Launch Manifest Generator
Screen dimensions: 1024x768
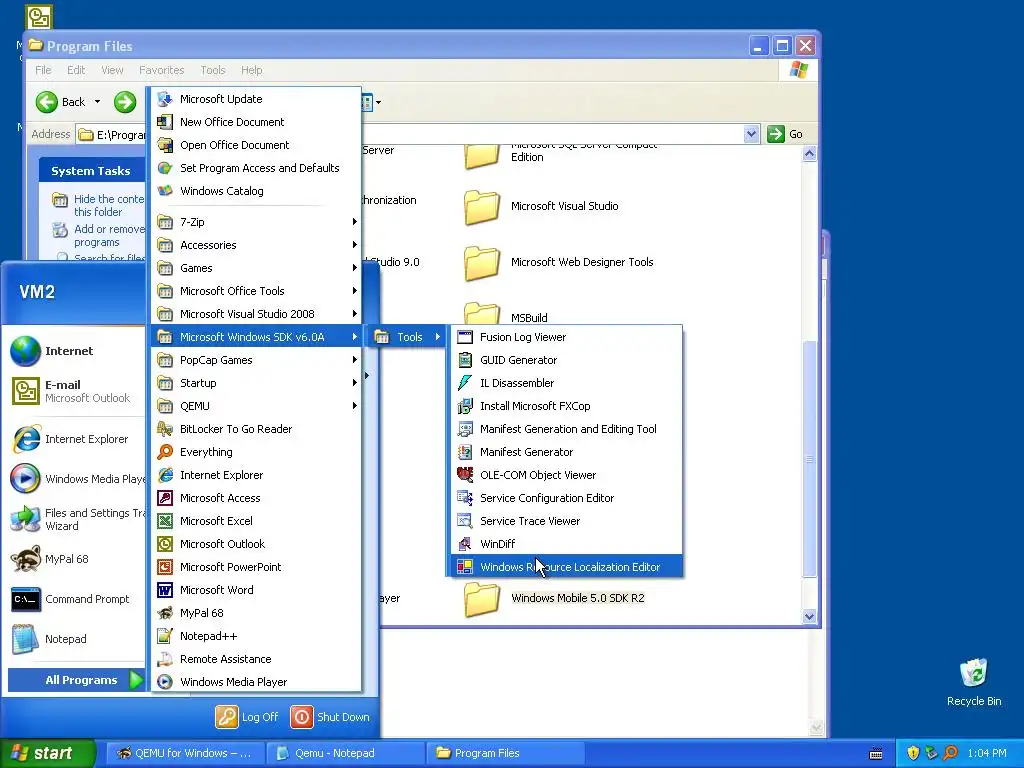point(566,452)
